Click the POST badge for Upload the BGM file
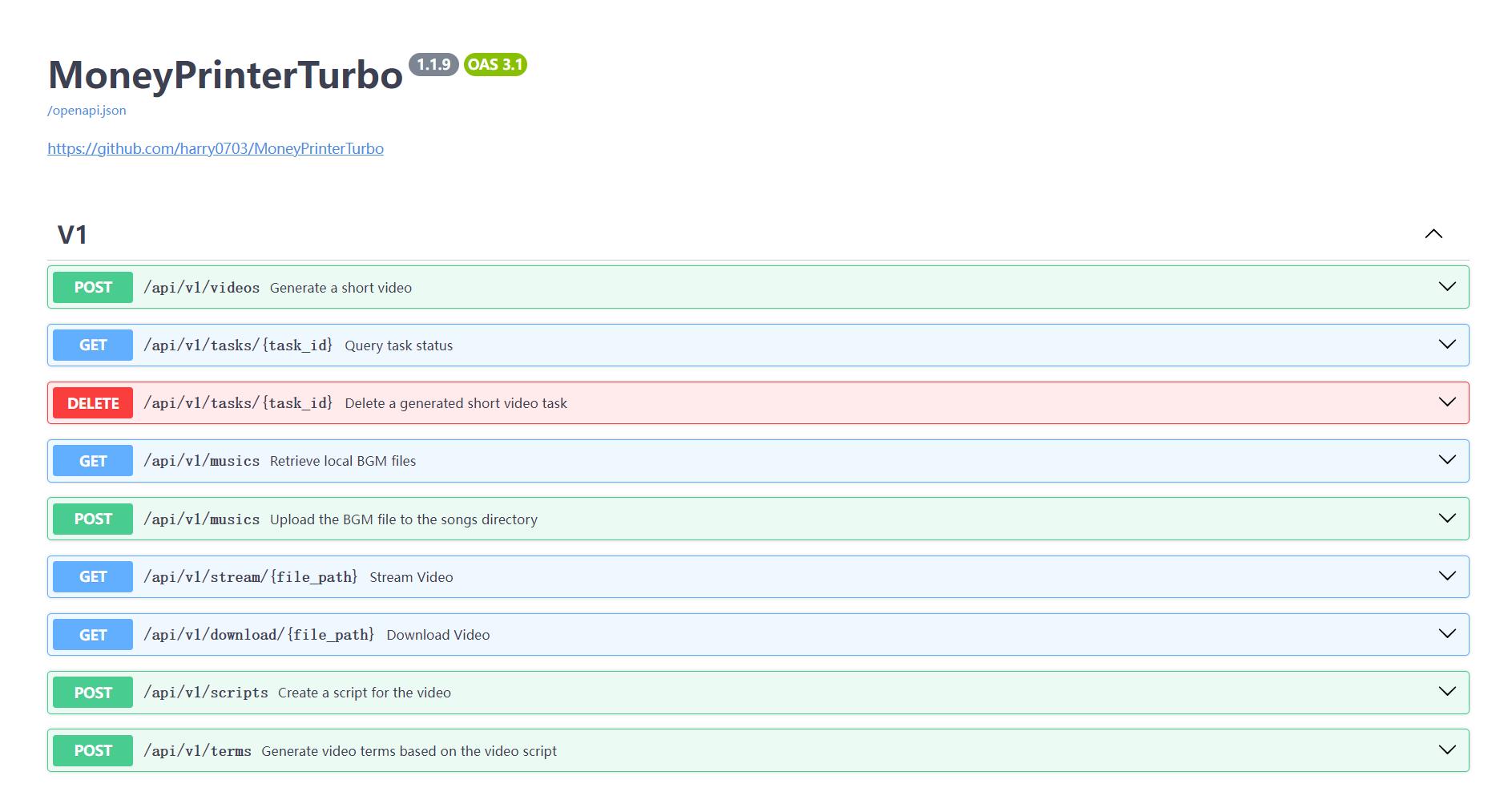This screenshot has height=792, width=1512. pos(93,519)
